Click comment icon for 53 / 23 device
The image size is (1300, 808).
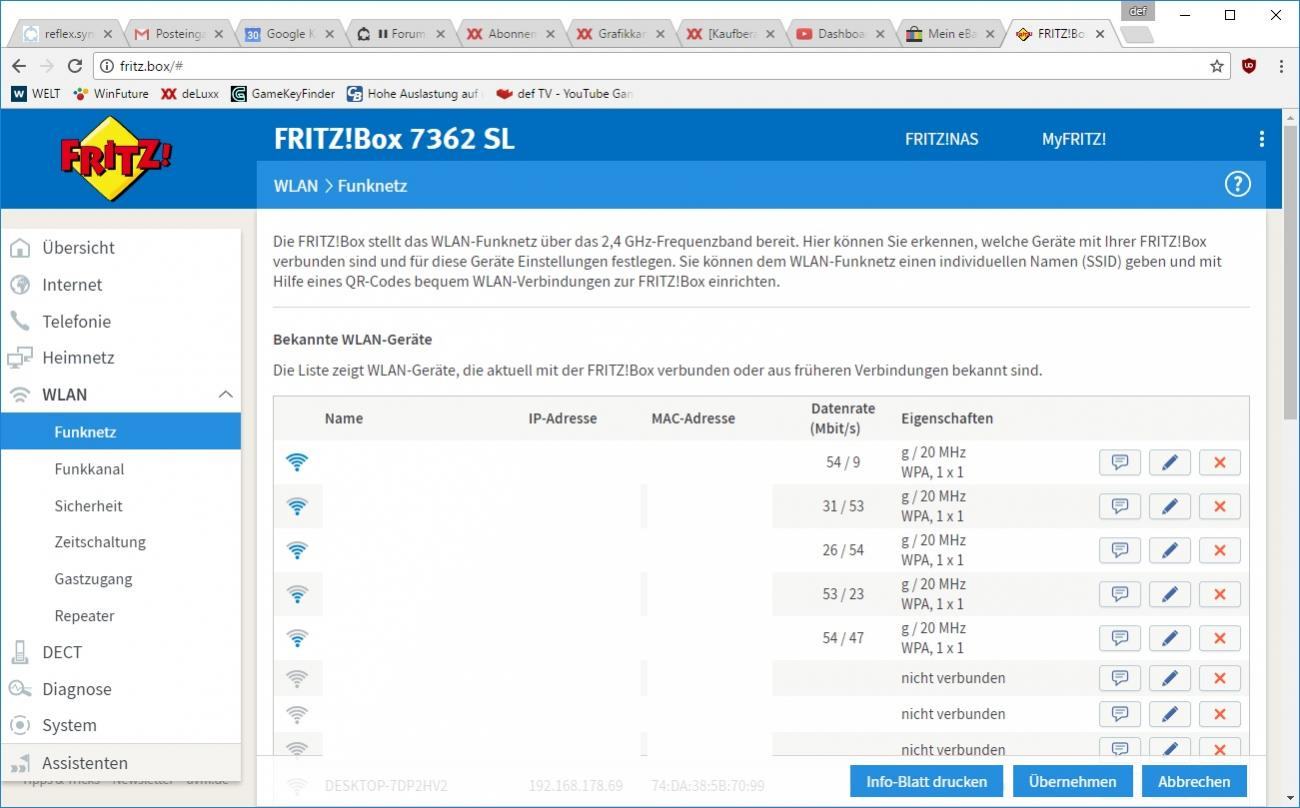pos(1120,594)
